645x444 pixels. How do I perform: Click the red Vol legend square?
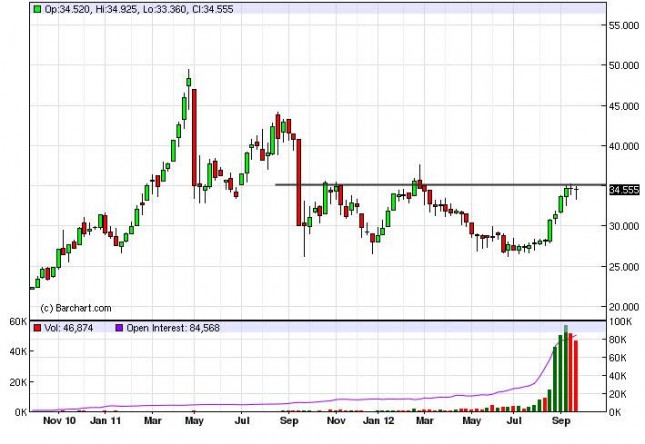pos(37,328)
